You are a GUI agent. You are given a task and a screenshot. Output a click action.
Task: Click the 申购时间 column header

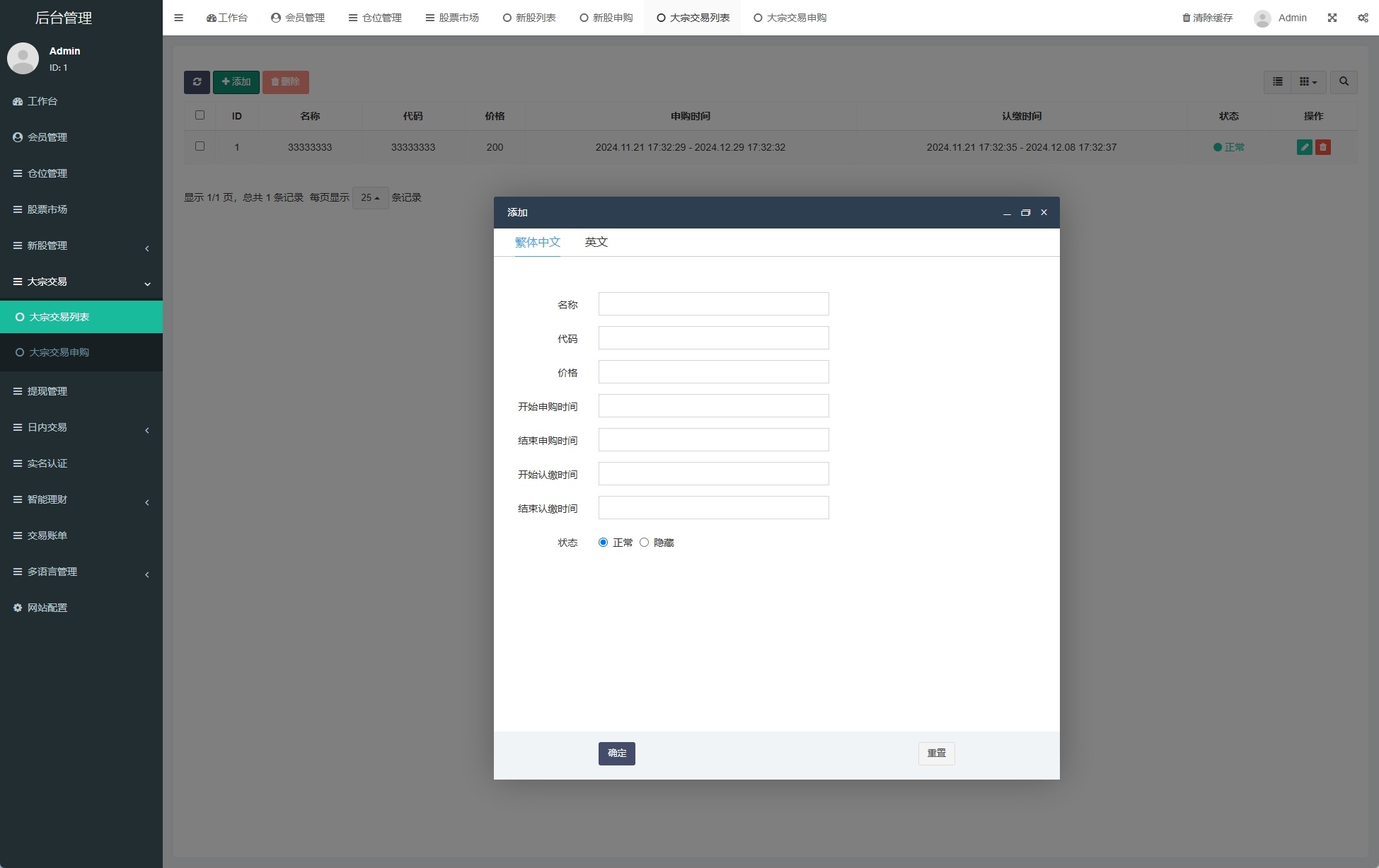click(x=691, y=116)
